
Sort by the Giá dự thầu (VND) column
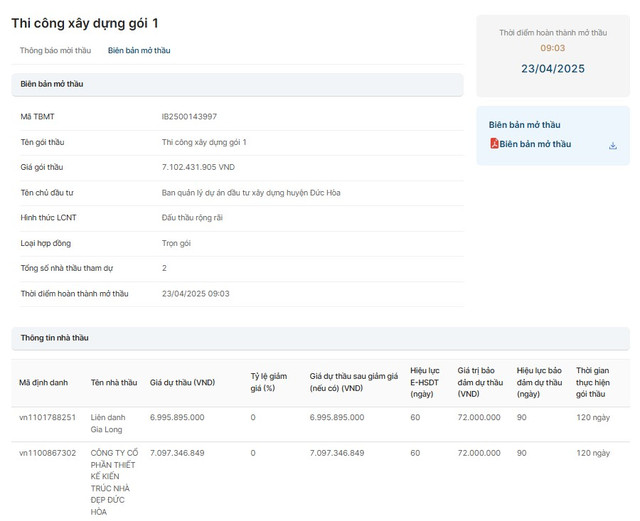coord(182,382)
